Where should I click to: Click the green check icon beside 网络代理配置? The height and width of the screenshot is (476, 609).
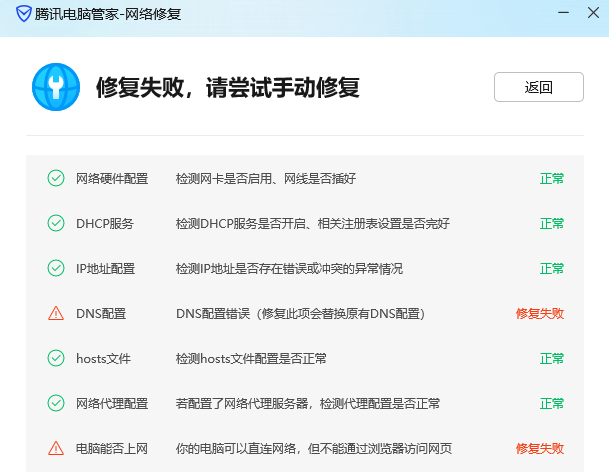click(56, 403)
